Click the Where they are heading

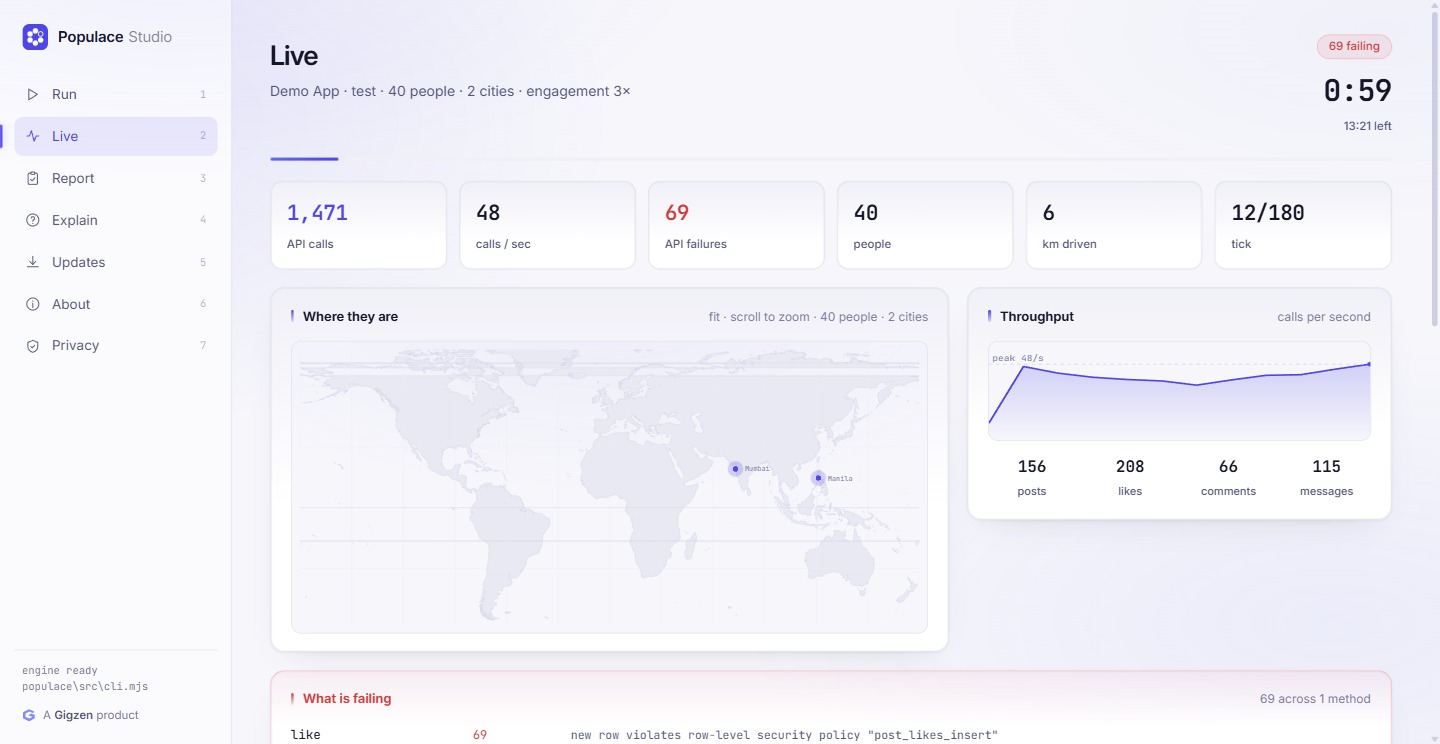pyautogui.click(x=350, y=316)
